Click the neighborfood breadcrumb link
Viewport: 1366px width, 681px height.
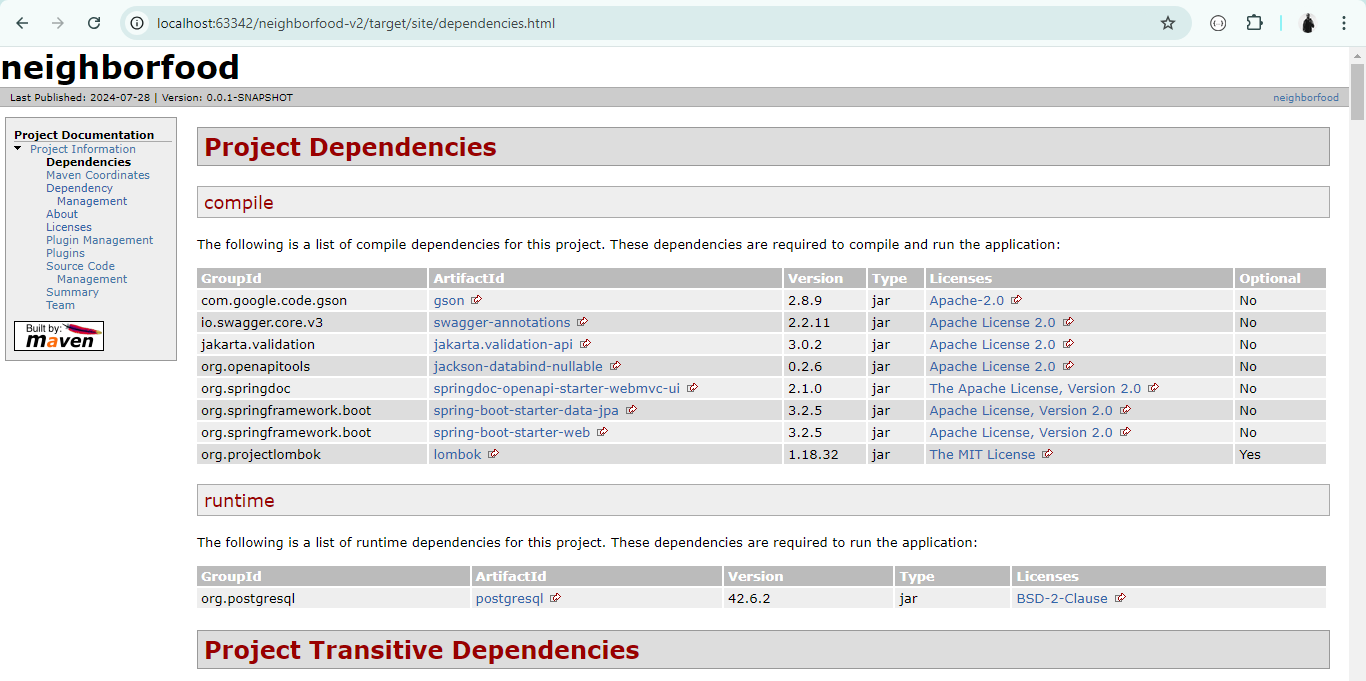1305,97
